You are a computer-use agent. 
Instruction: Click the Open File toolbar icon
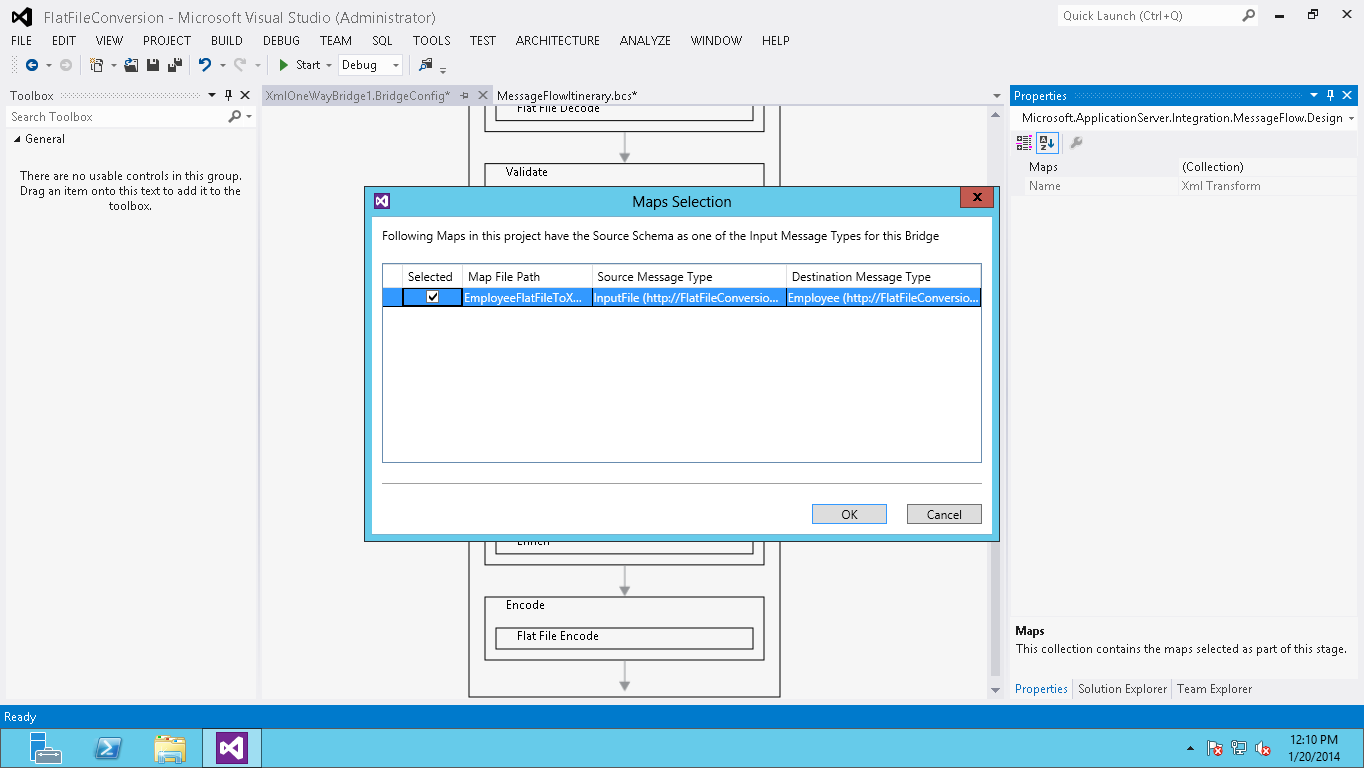(x=131, y=65)
